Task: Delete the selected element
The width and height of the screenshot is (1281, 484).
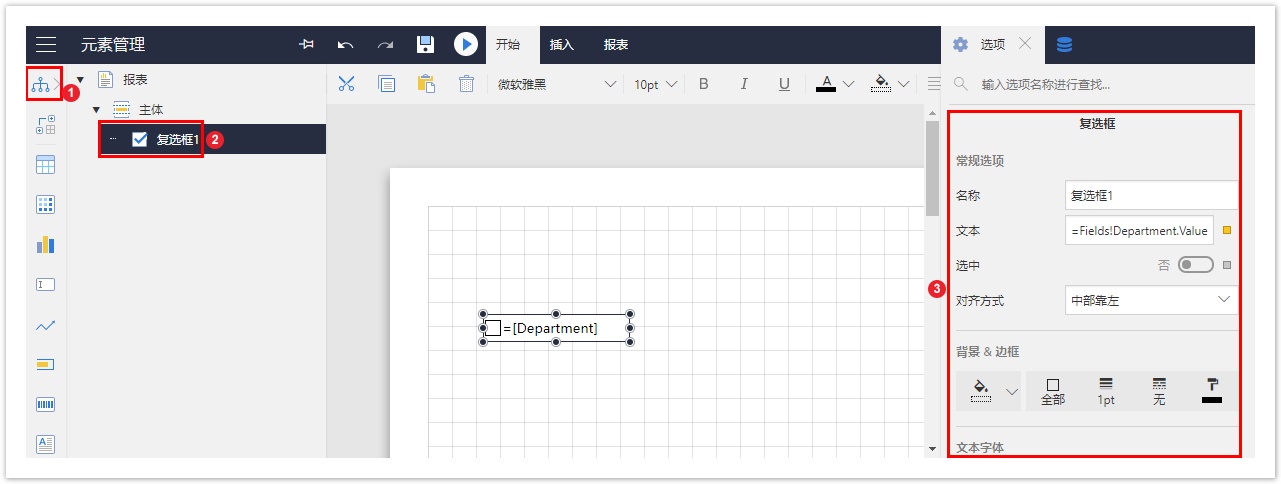Action: [466, 84]
